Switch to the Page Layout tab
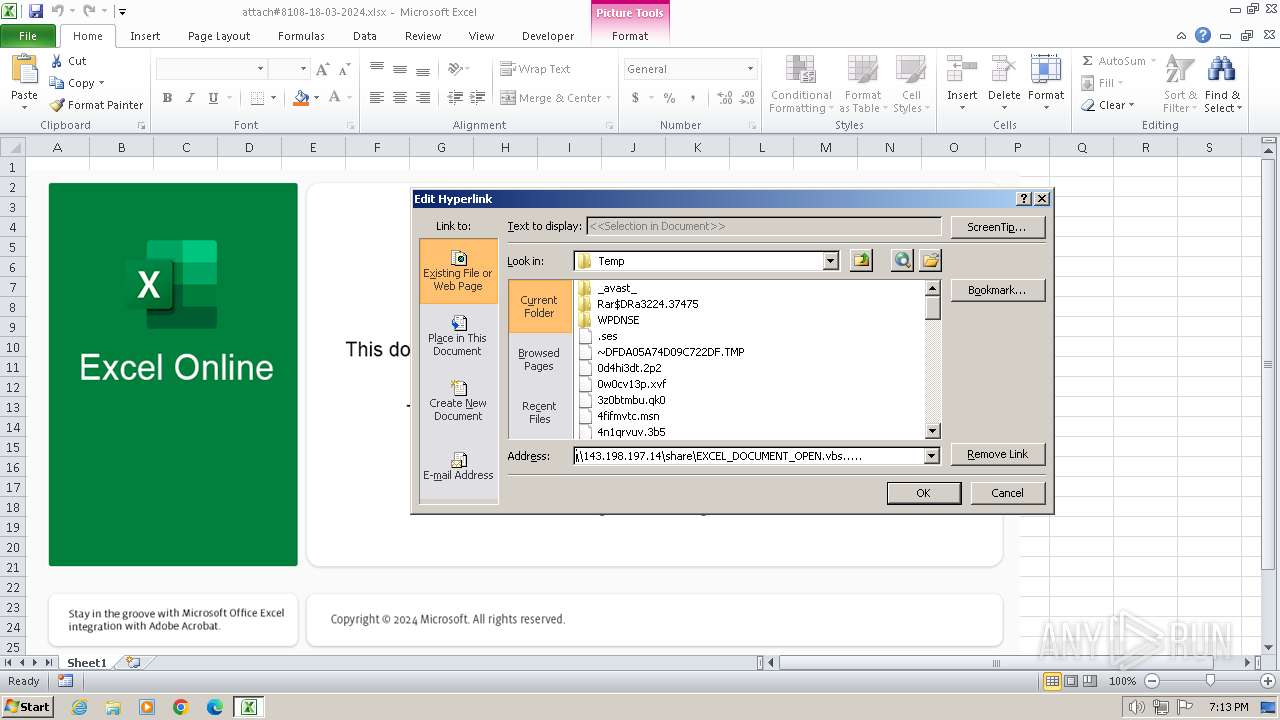The height and width of the screenshot is (720, 1280). (x=219, y=36)
